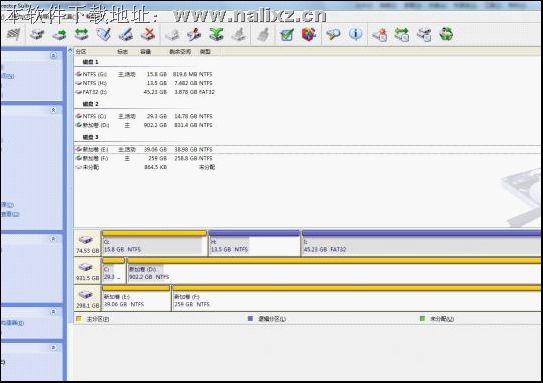Select the H: 13.5 GB NTFS block in map

[254, 243]
